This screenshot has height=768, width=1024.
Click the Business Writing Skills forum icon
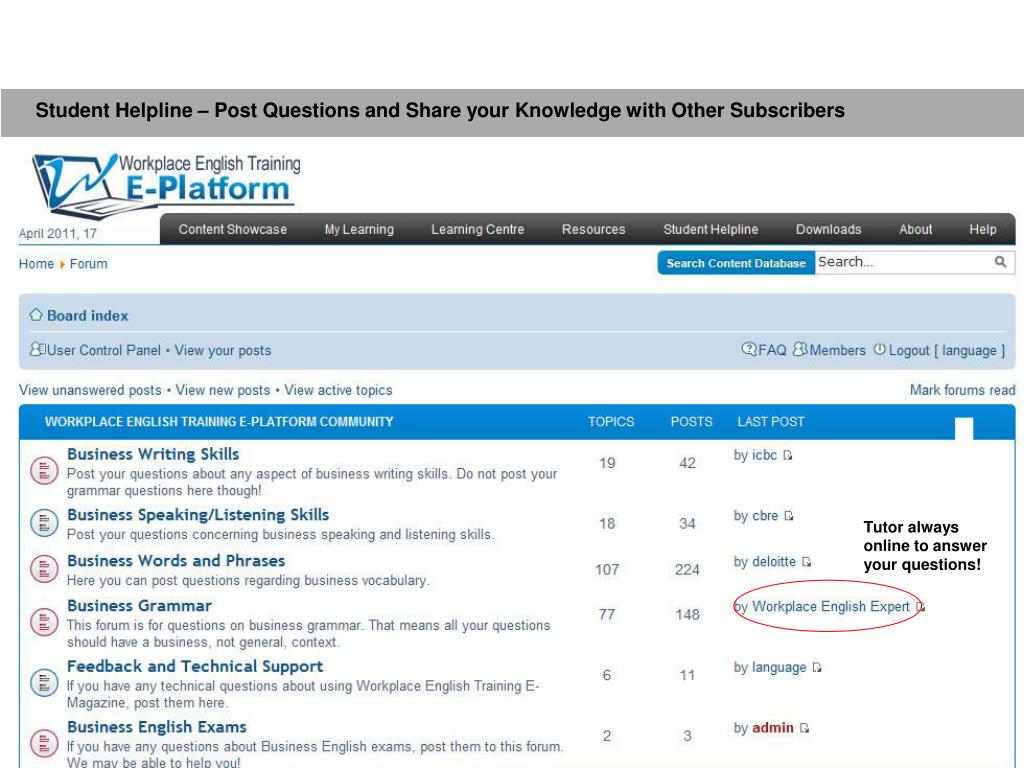coord(43,470)
